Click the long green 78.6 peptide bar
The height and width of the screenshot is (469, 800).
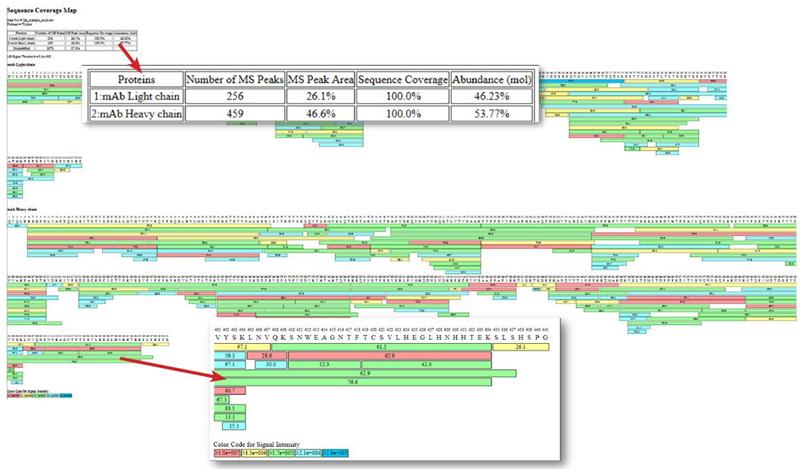click(x=352, y=381)
